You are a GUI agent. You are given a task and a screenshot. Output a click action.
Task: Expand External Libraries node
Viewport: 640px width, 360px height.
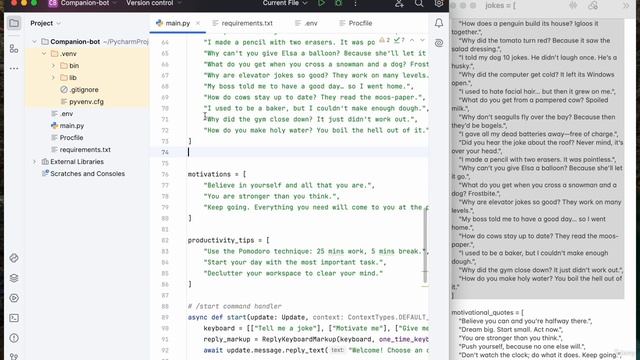click(34, 162)
